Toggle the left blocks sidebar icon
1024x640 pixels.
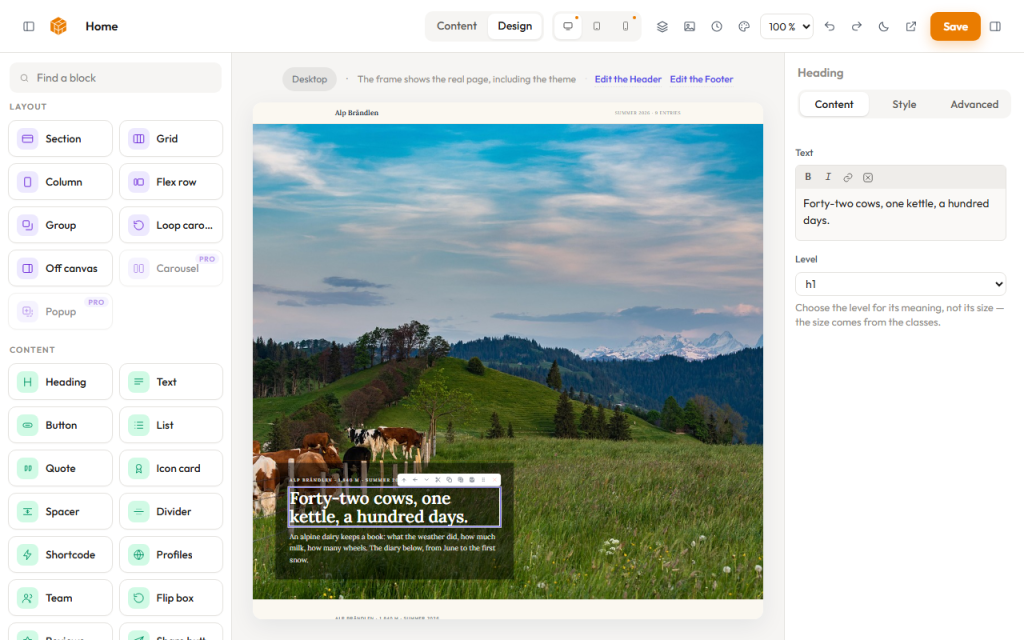point(29,26)
